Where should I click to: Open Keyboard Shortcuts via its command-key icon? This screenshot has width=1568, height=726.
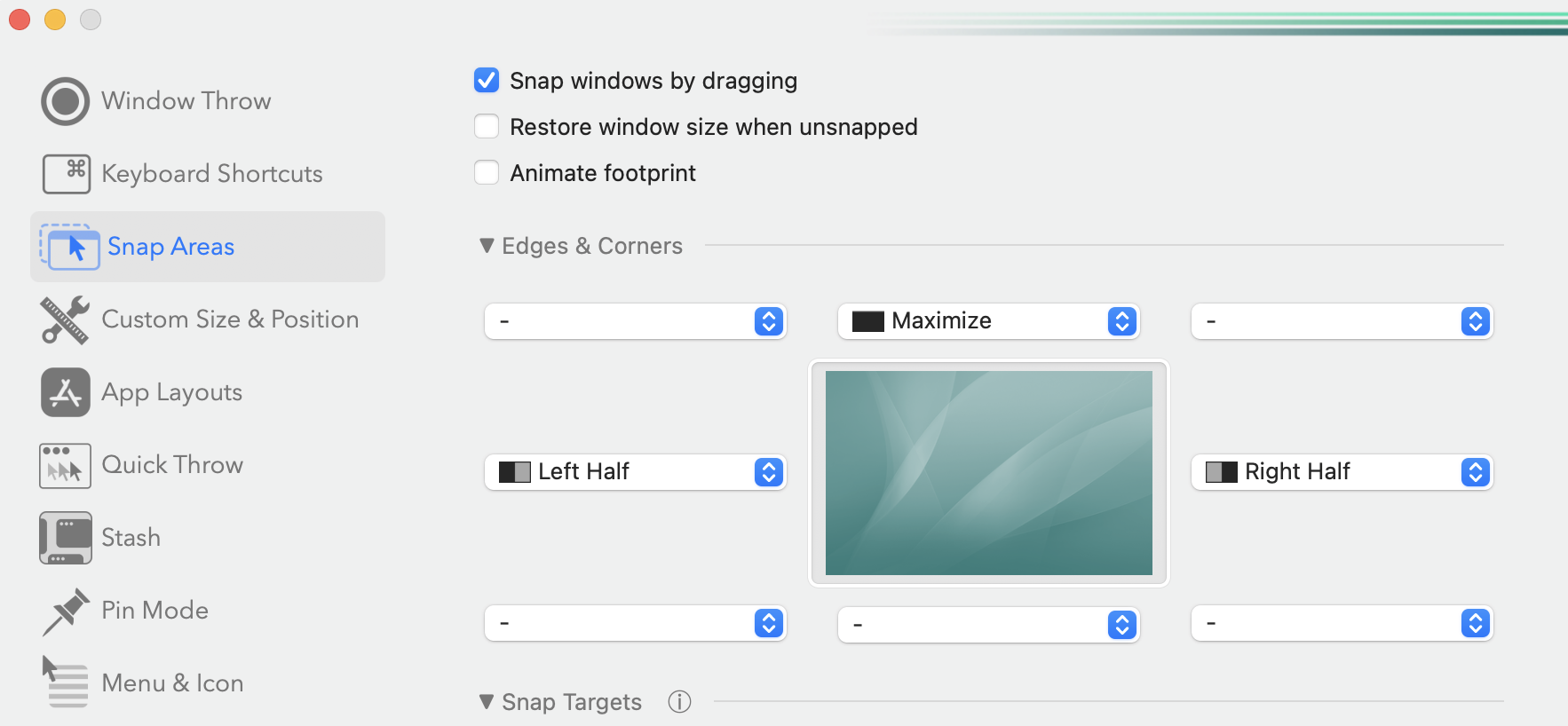tap(66, 174)
